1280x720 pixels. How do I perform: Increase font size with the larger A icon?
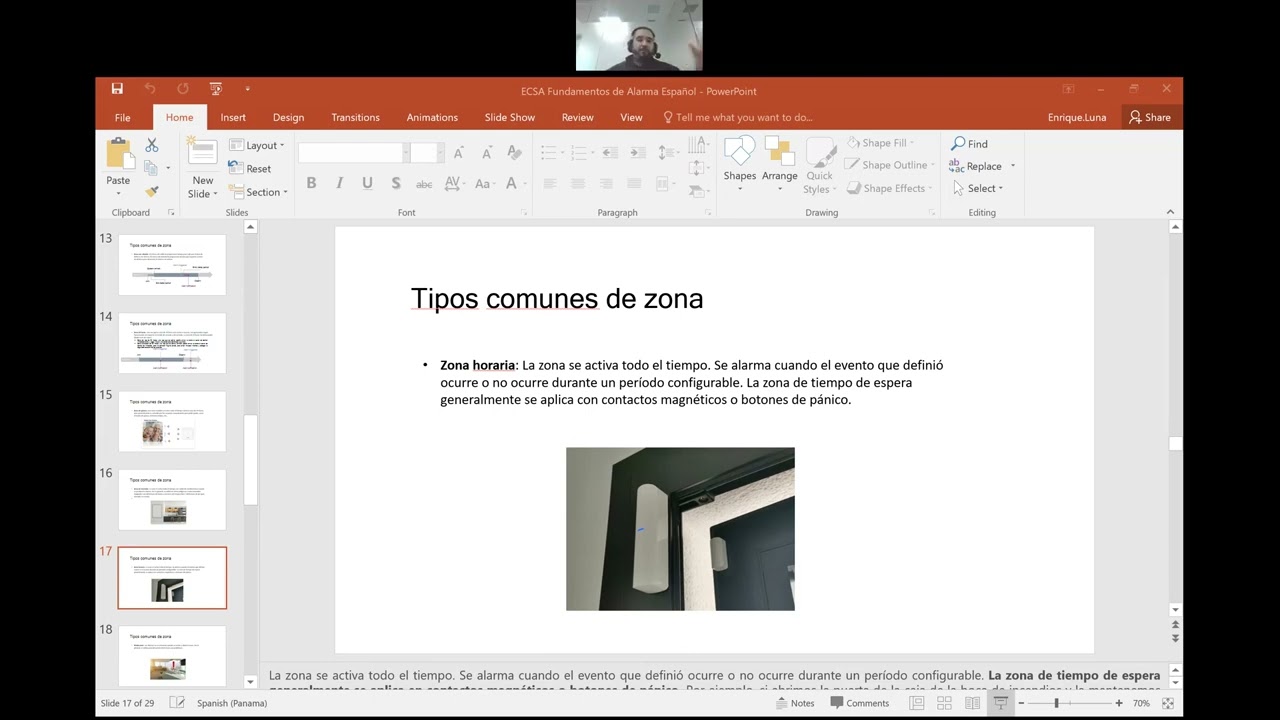pyautogui.click(x=458, y=153)
